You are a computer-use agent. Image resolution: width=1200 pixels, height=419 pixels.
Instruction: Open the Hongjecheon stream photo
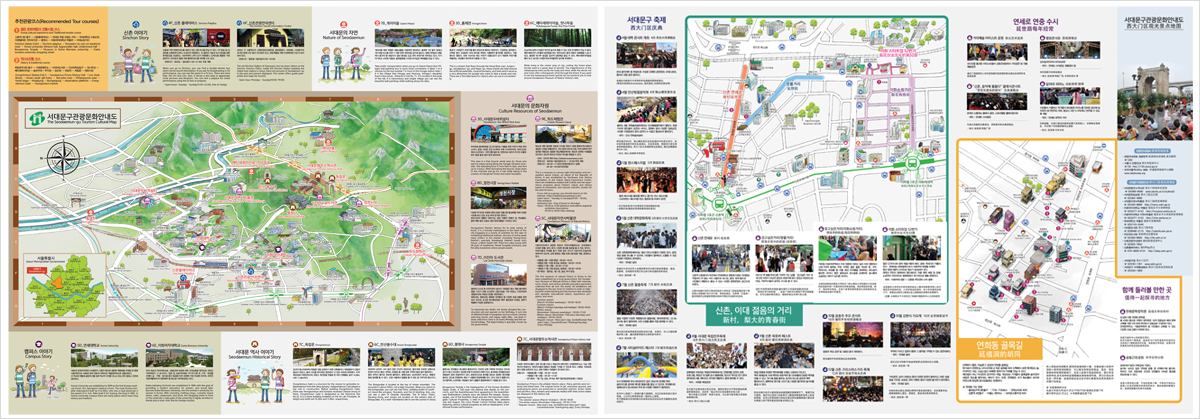tap(483, 38)
